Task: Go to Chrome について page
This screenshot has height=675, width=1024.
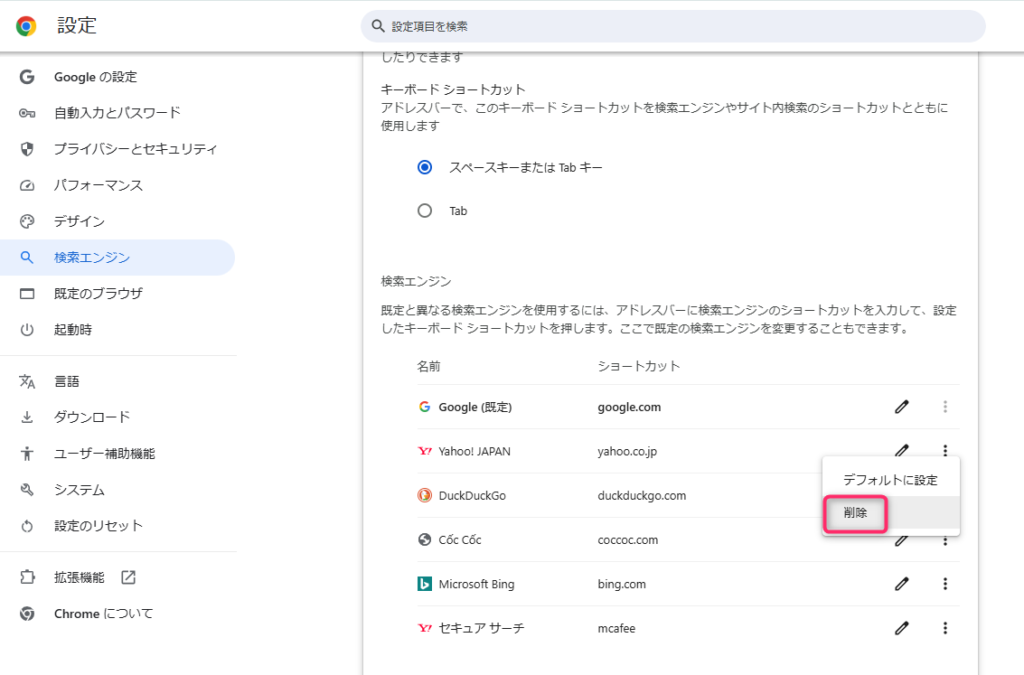Action: tap(103, 613)
